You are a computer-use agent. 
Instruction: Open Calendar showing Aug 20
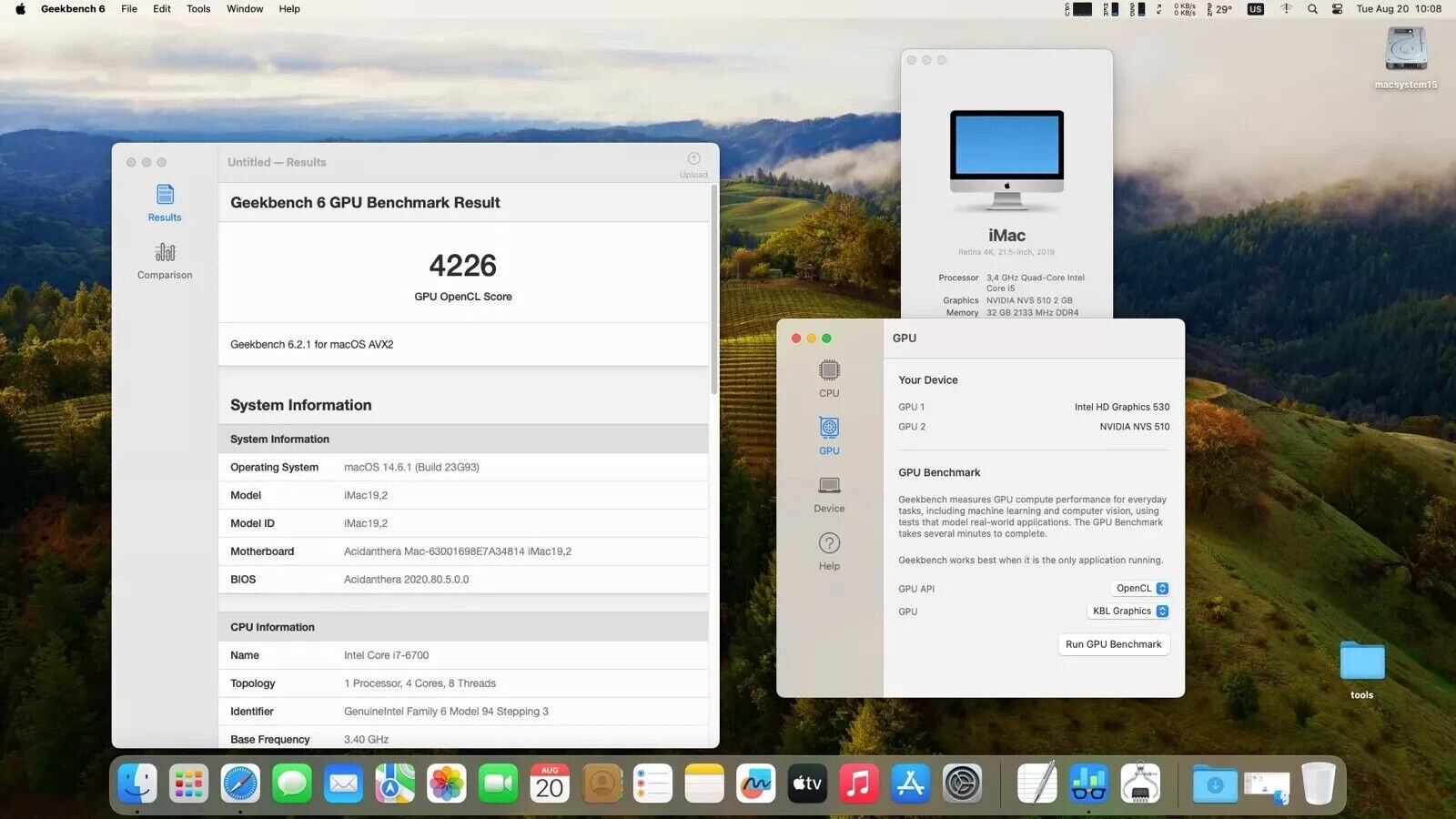pos(550,784)
